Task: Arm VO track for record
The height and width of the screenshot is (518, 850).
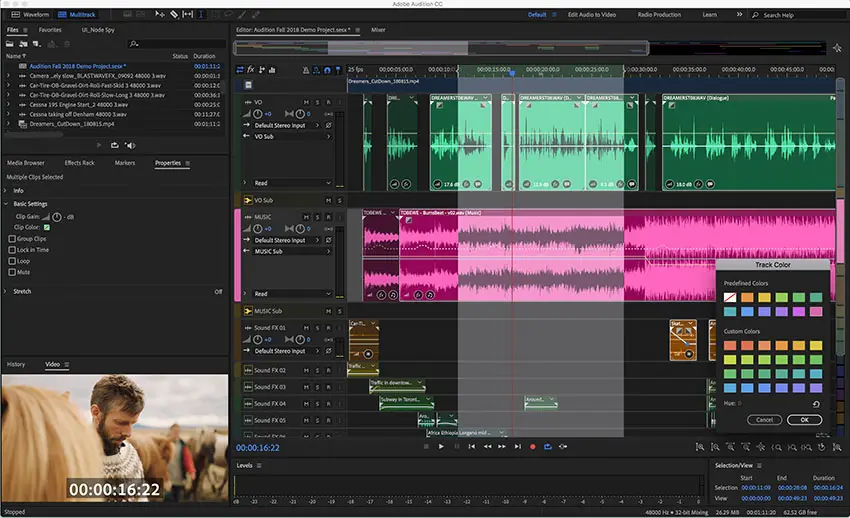Action: point(328,102)
